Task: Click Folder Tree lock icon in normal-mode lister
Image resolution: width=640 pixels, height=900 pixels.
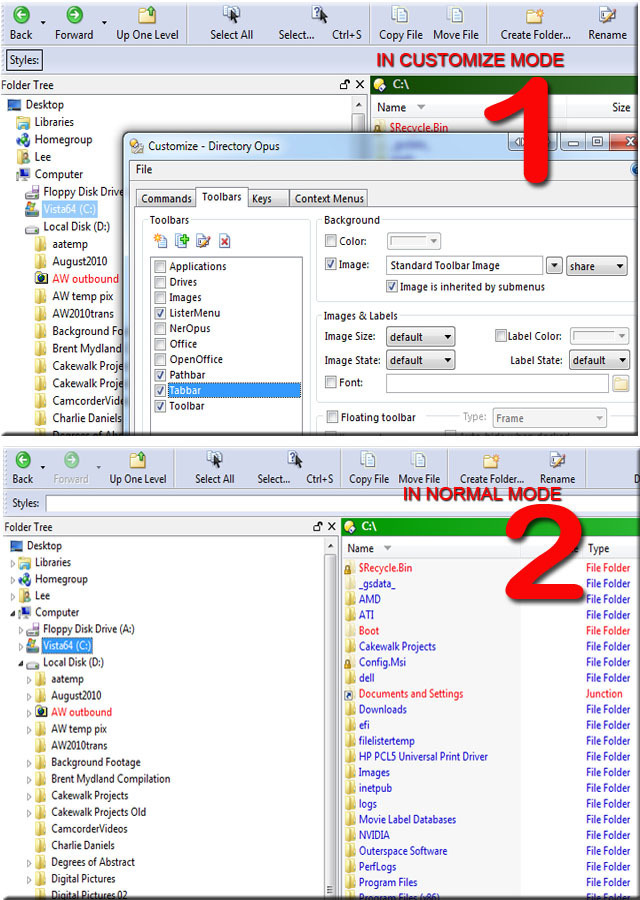Action: click(317, 526)
